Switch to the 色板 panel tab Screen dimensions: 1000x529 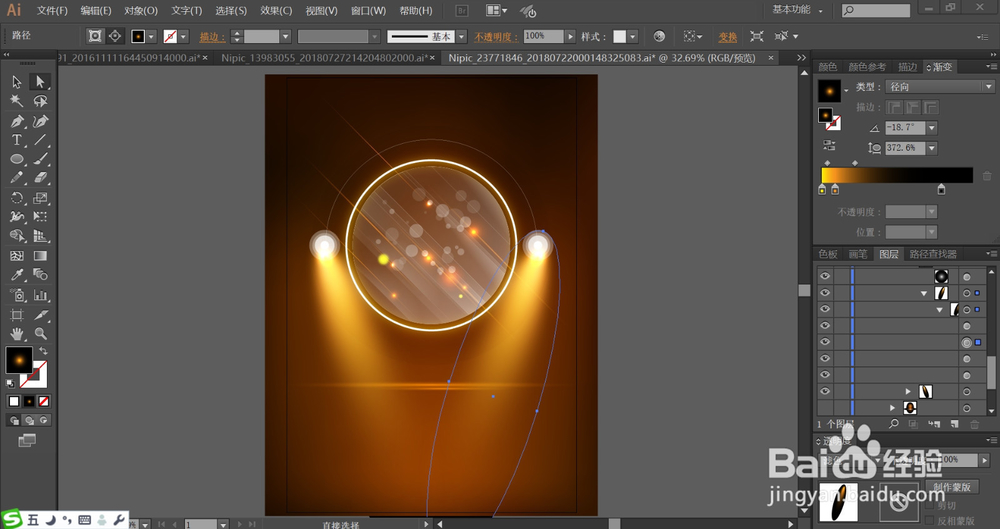(x=828, y=254)
